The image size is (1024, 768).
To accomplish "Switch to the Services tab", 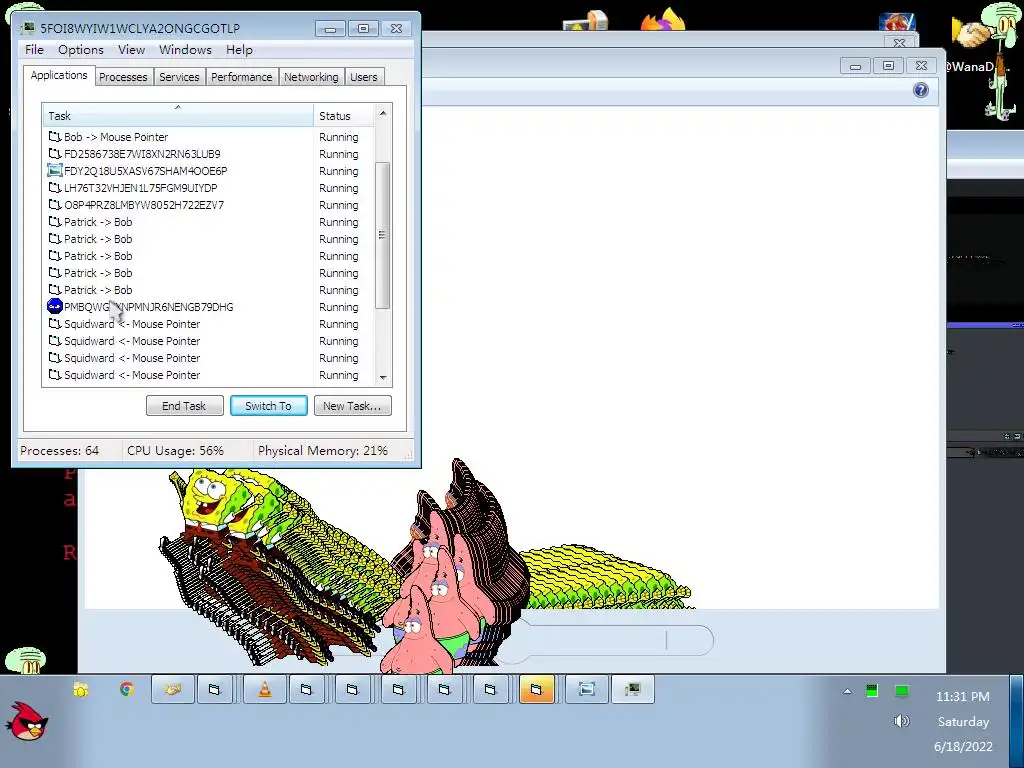I will [x=179, y=77].
